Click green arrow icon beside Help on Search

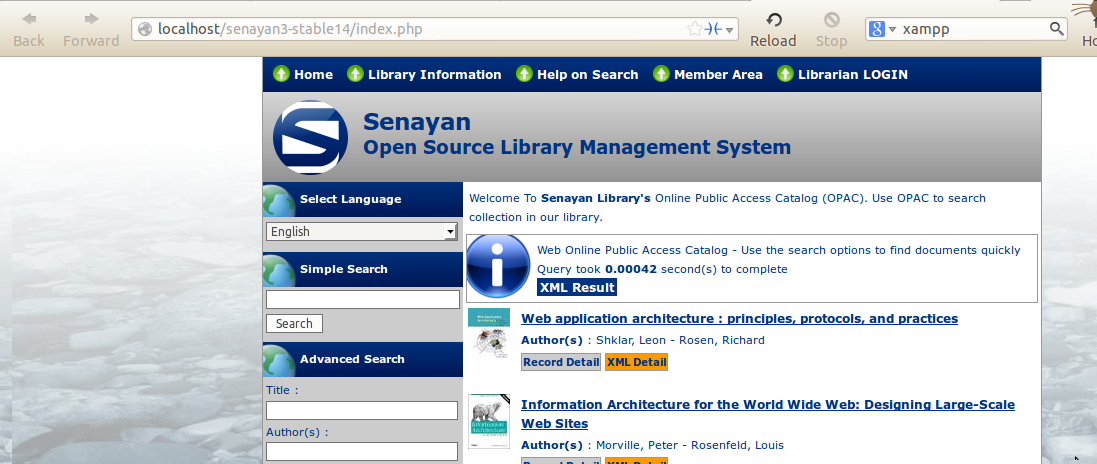click(x=524, y=73)
